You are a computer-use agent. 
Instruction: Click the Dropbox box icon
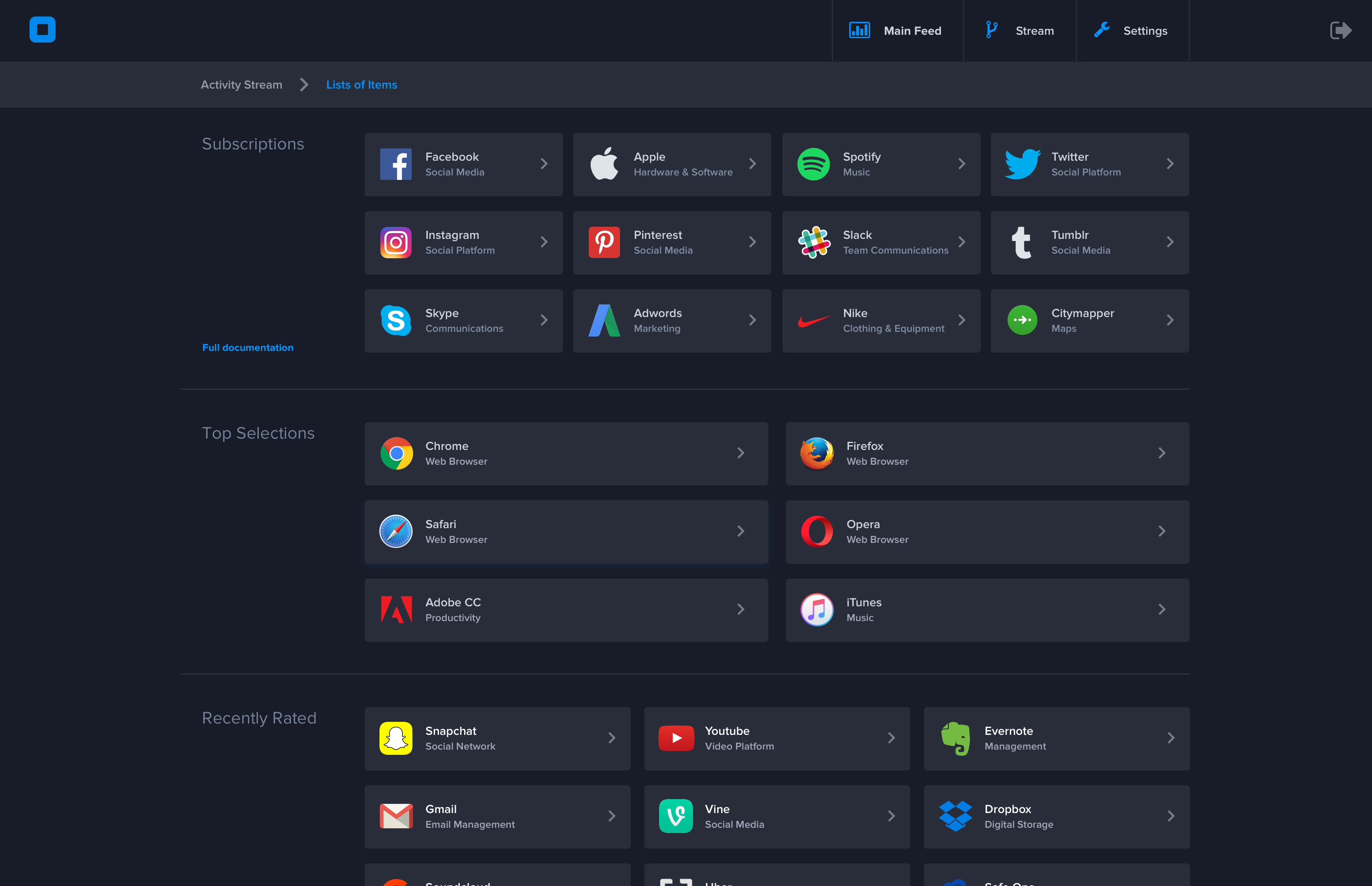pos(956,816)
